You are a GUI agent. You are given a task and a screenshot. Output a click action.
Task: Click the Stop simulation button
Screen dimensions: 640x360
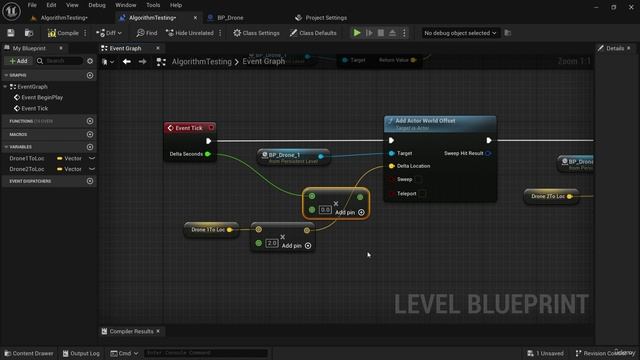(x=381, y=33)
